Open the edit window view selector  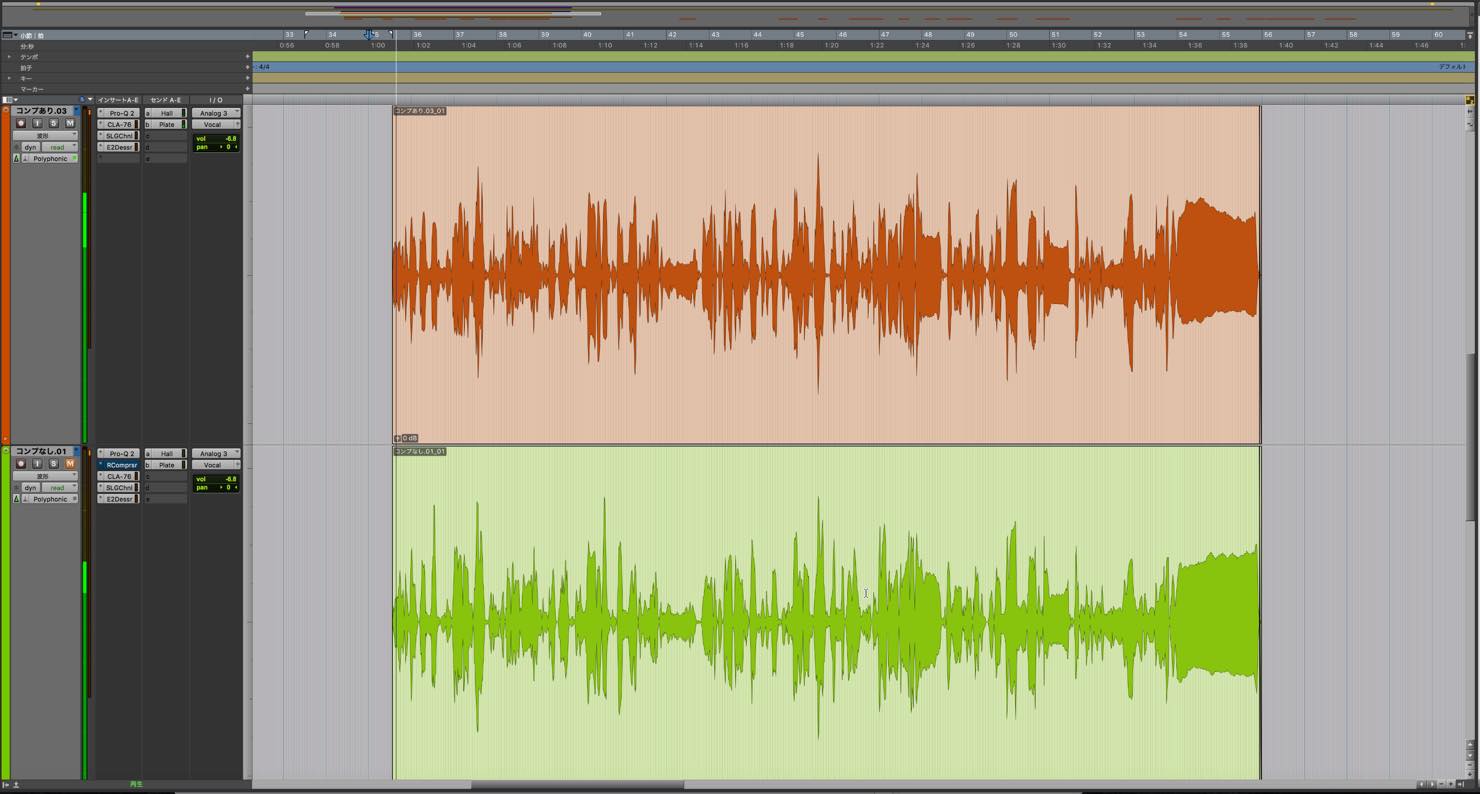tap(10, 100)
